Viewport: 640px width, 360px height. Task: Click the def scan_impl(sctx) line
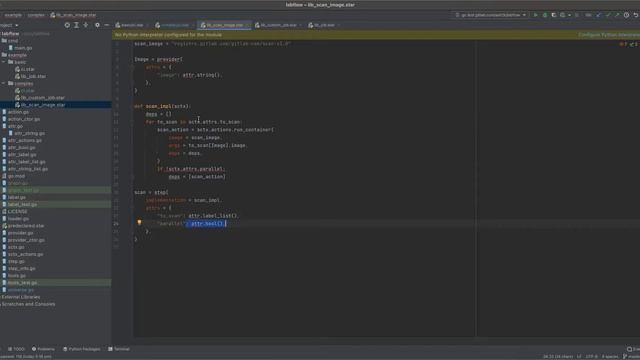point(162,106)
